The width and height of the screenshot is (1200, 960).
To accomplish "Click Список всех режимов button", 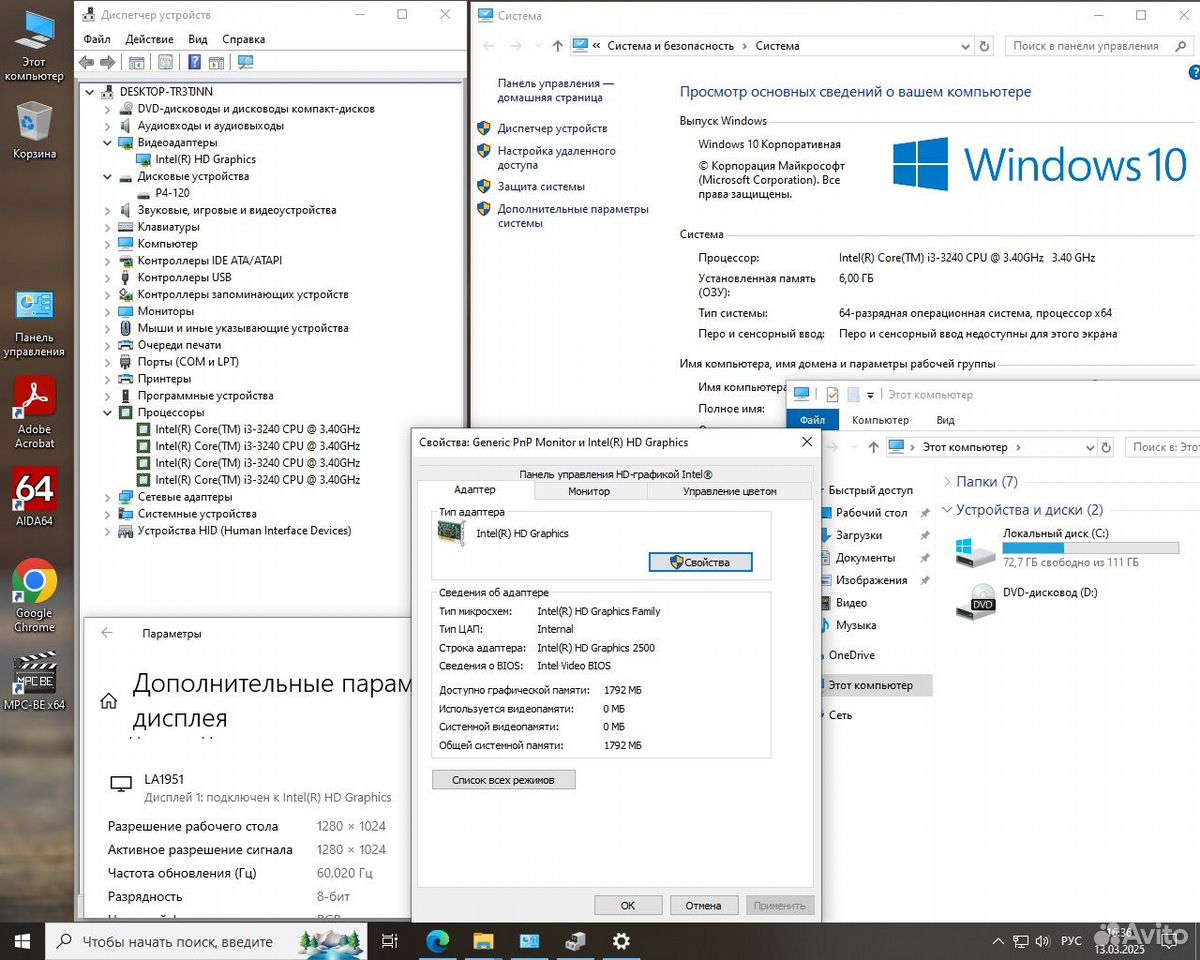I will click(x=503, y=780).
